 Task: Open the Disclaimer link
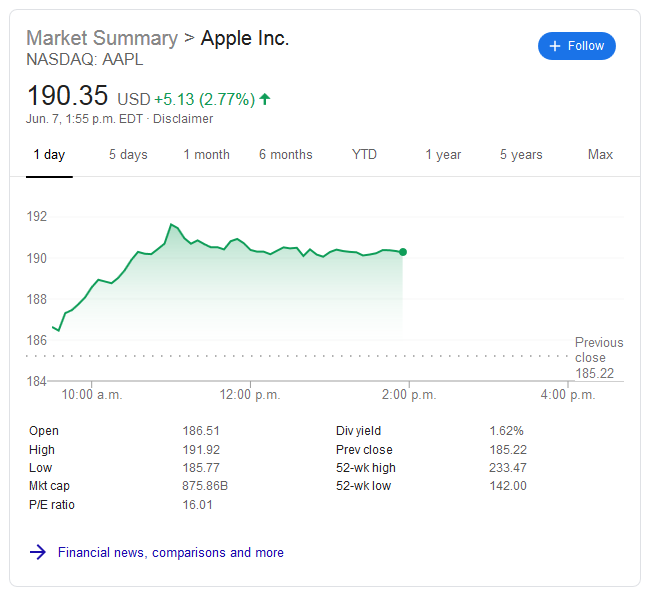pyautogui.click(x=184, y=119)
